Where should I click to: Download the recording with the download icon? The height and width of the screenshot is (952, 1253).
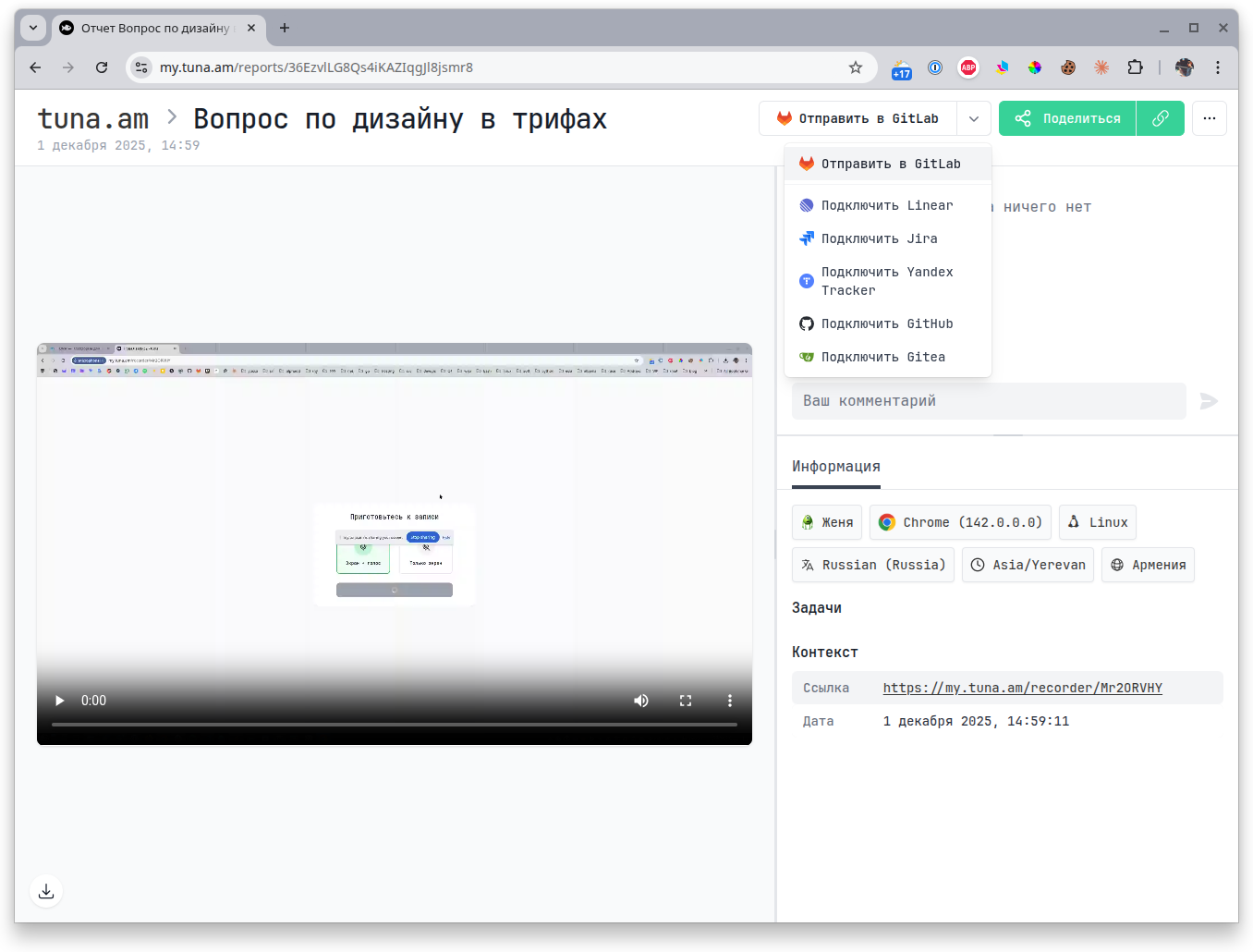pyautogui.click(x=46, y=891)
